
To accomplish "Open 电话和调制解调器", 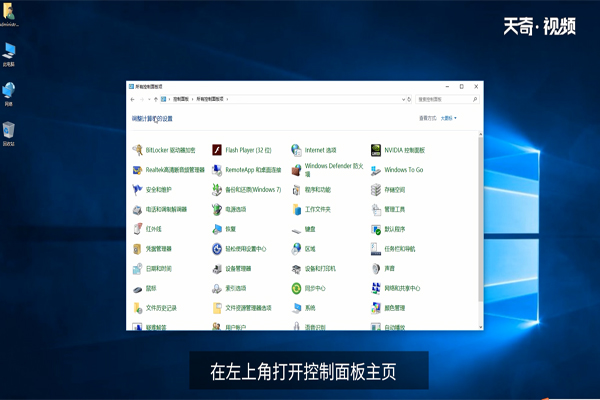I will (x=160, y=209).
